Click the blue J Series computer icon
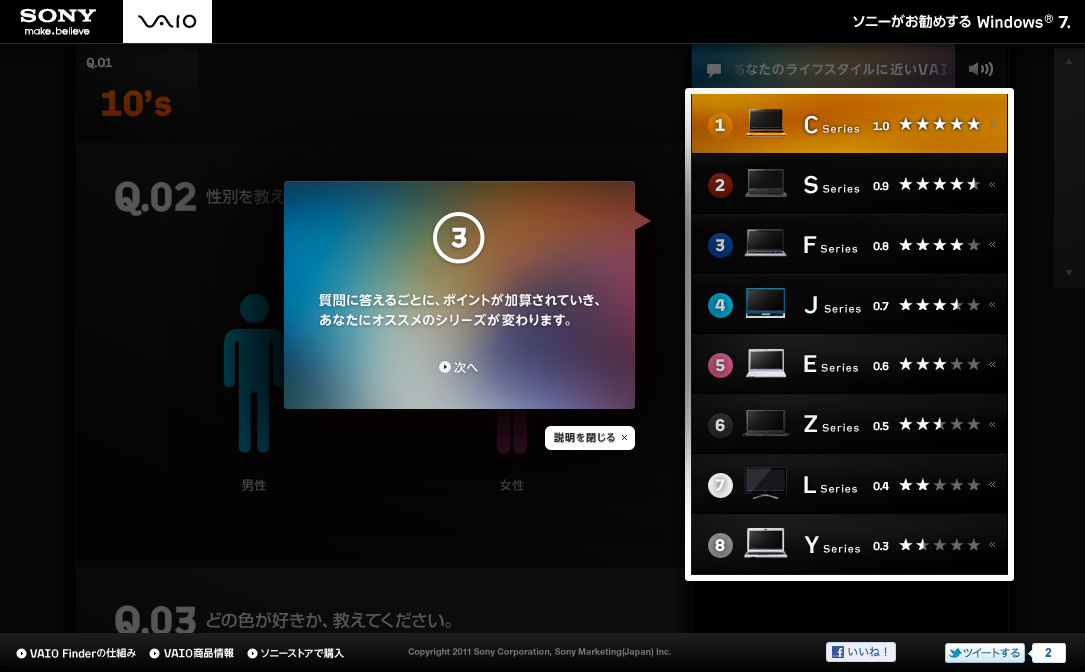This screenshot has width=1085, height=672. click(x=765, y=304)
